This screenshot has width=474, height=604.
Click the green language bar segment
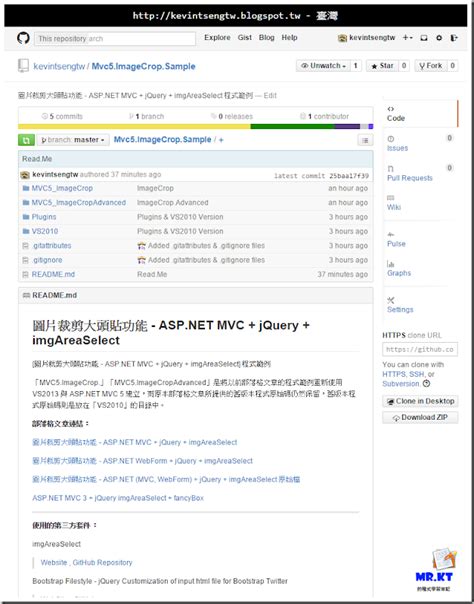point(292,126)
